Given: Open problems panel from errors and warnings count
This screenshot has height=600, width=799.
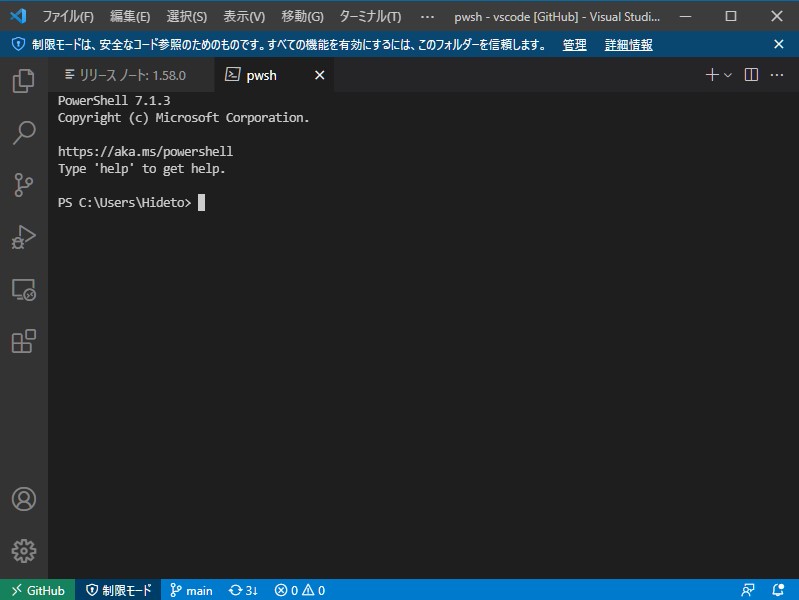Looking at the screenshot, I should pos(300,590).
